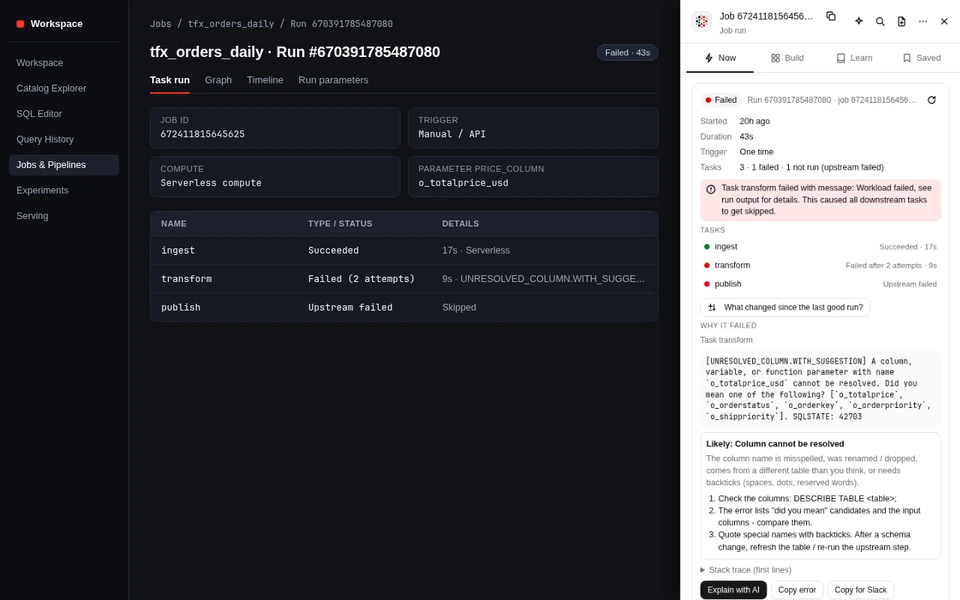Click the 'Succeeded' status cell

[333, 250]
